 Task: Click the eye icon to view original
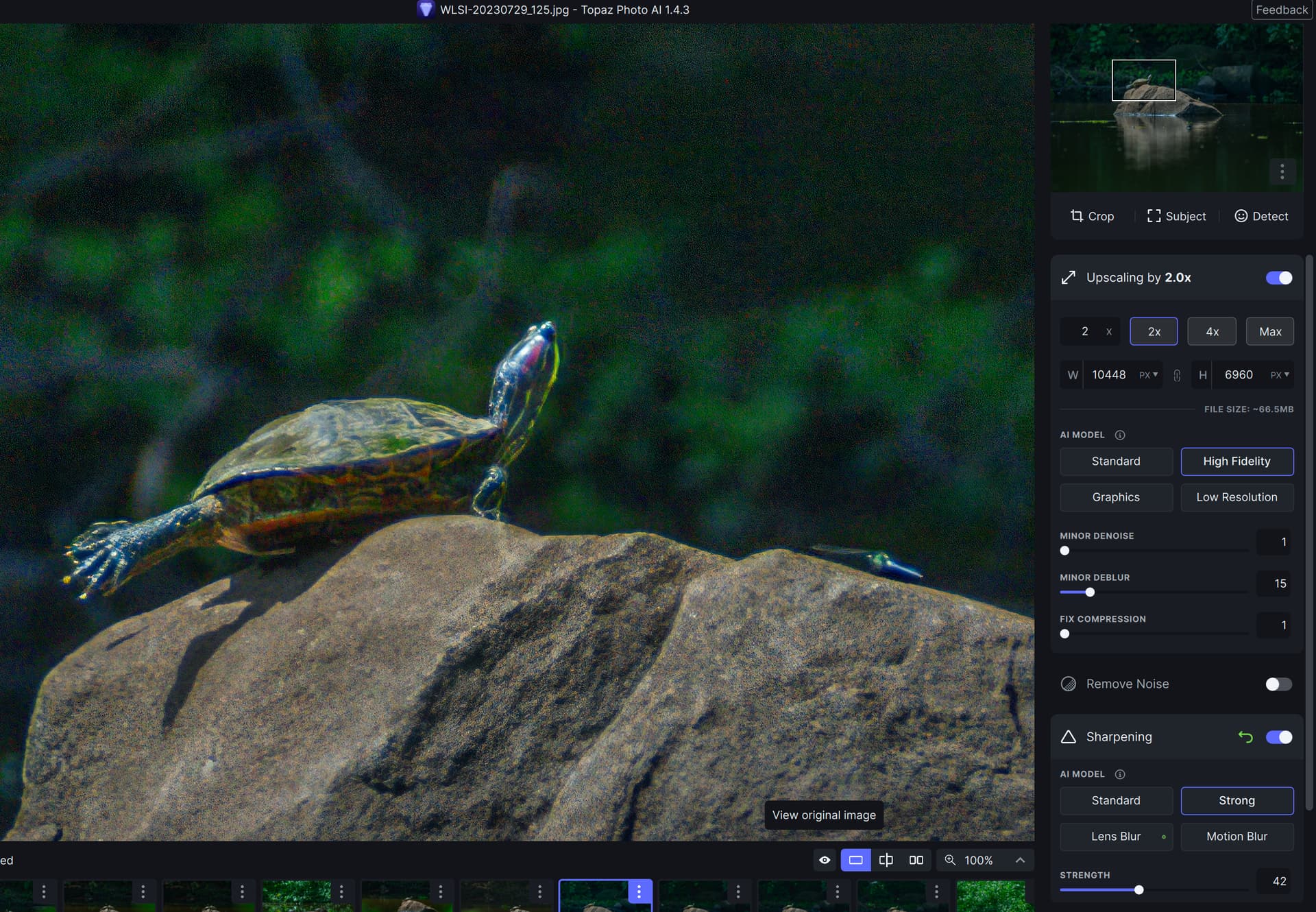(x=825, y=860)
